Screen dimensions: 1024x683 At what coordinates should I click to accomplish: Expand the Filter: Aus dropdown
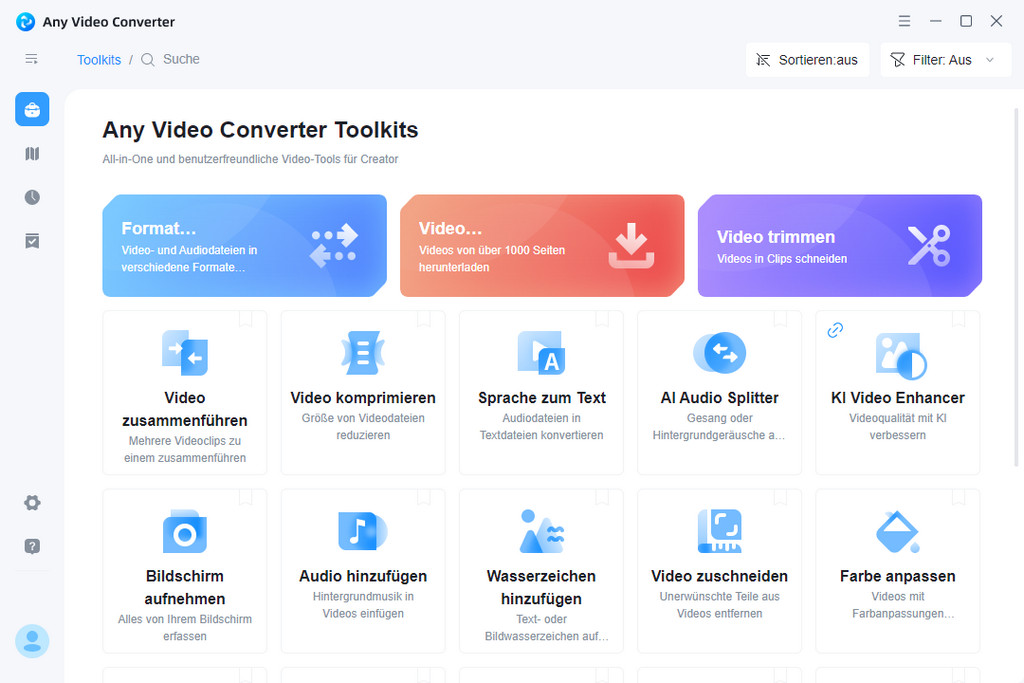(x=946, y=60)
